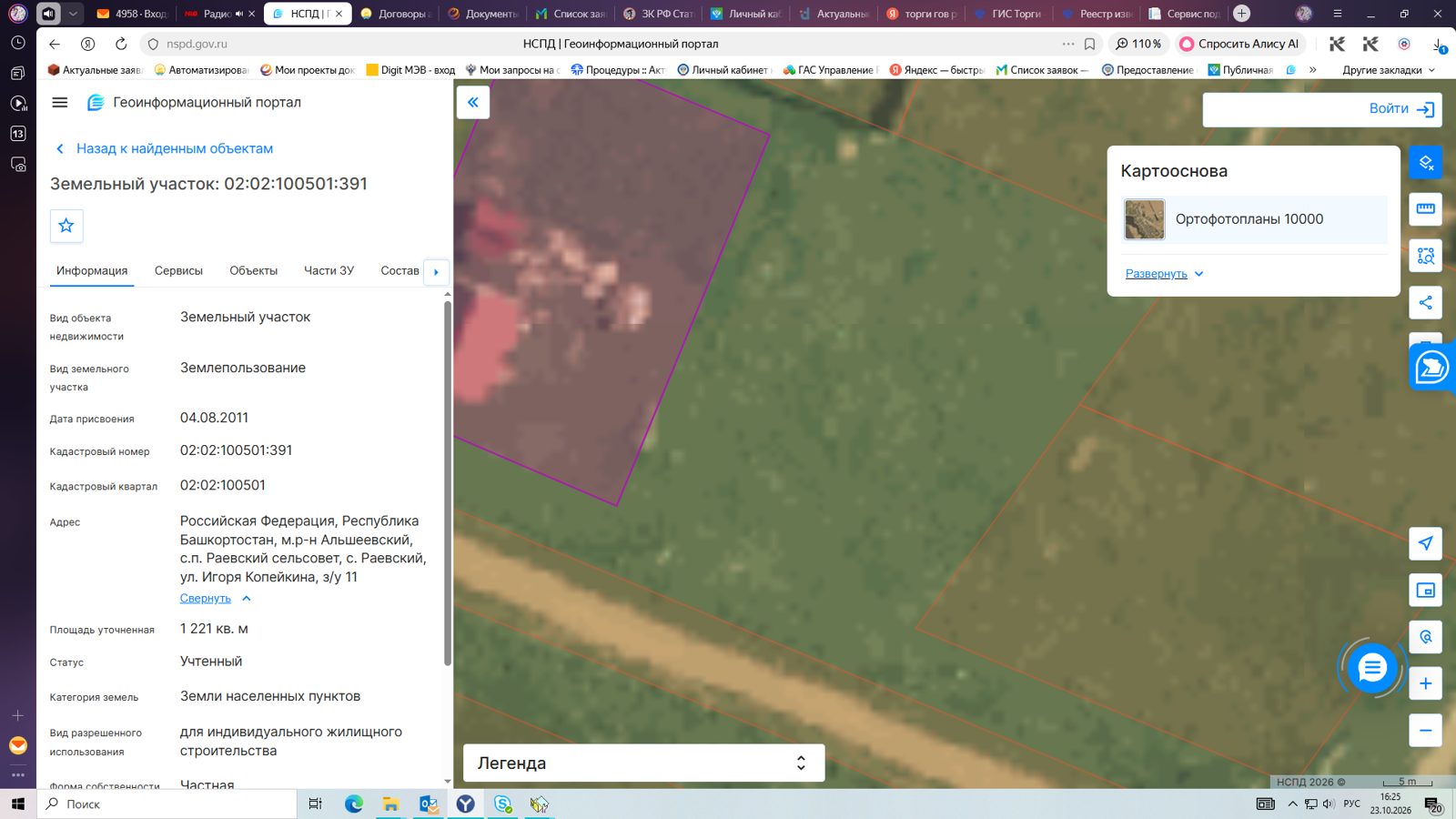
Task: Toggle the picture-in-picture map overview button
Action: [1425, 591]
